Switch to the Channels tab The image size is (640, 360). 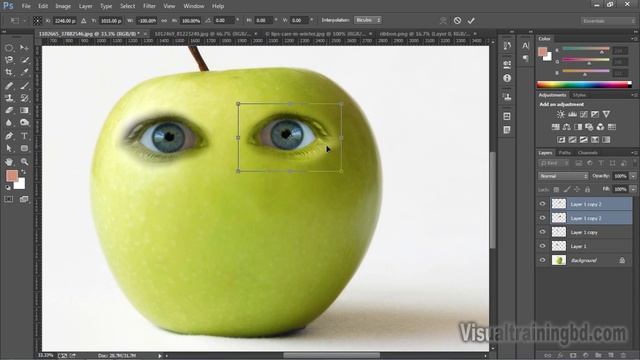[587, 153]
